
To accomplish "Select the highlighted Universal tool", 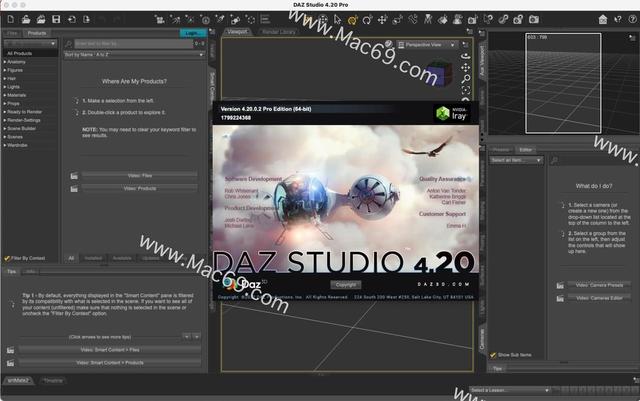I will (x=352, y=20).
